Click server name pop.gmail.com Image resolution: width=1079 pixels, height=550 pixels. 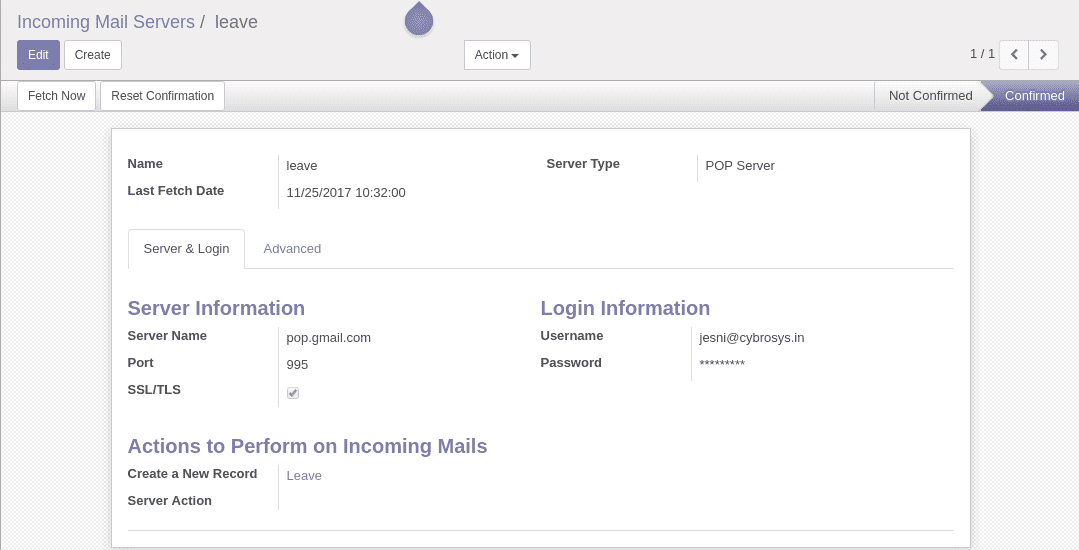tap(328, 338)
